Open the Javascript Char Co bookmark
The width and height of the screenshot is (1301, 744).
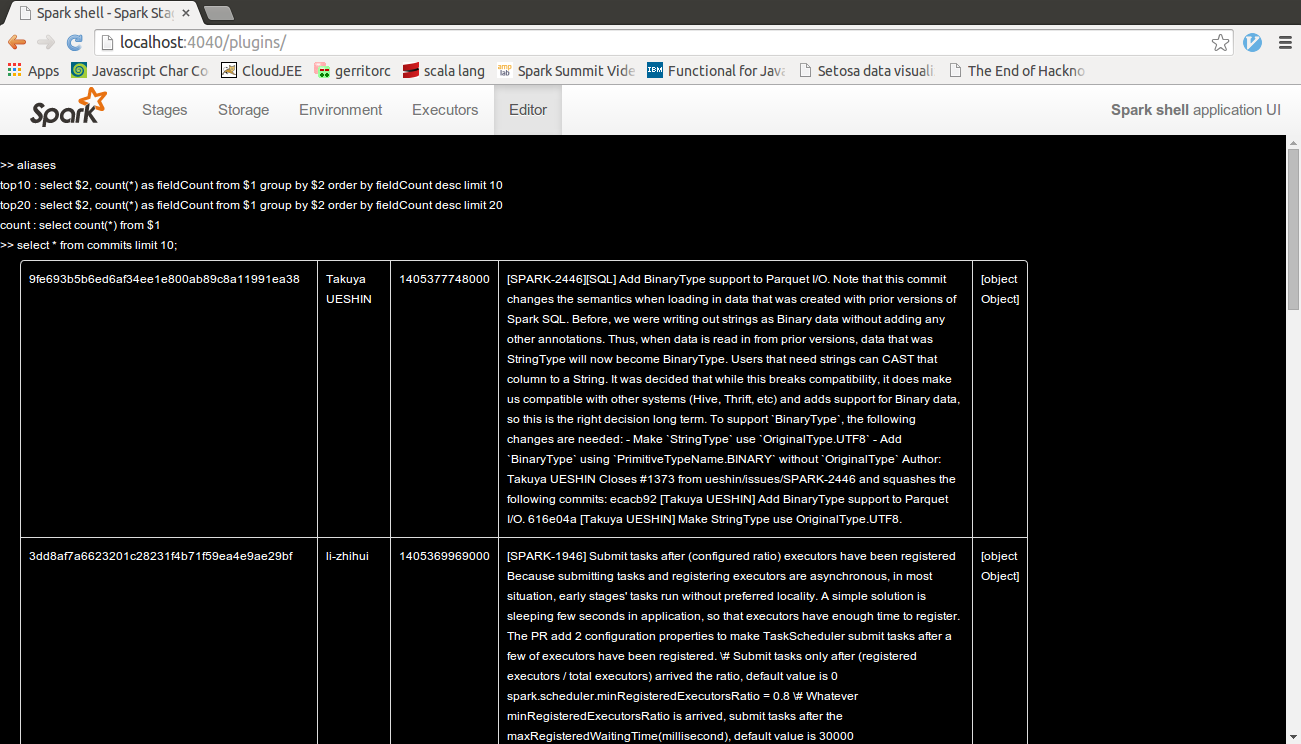(140, 70)
